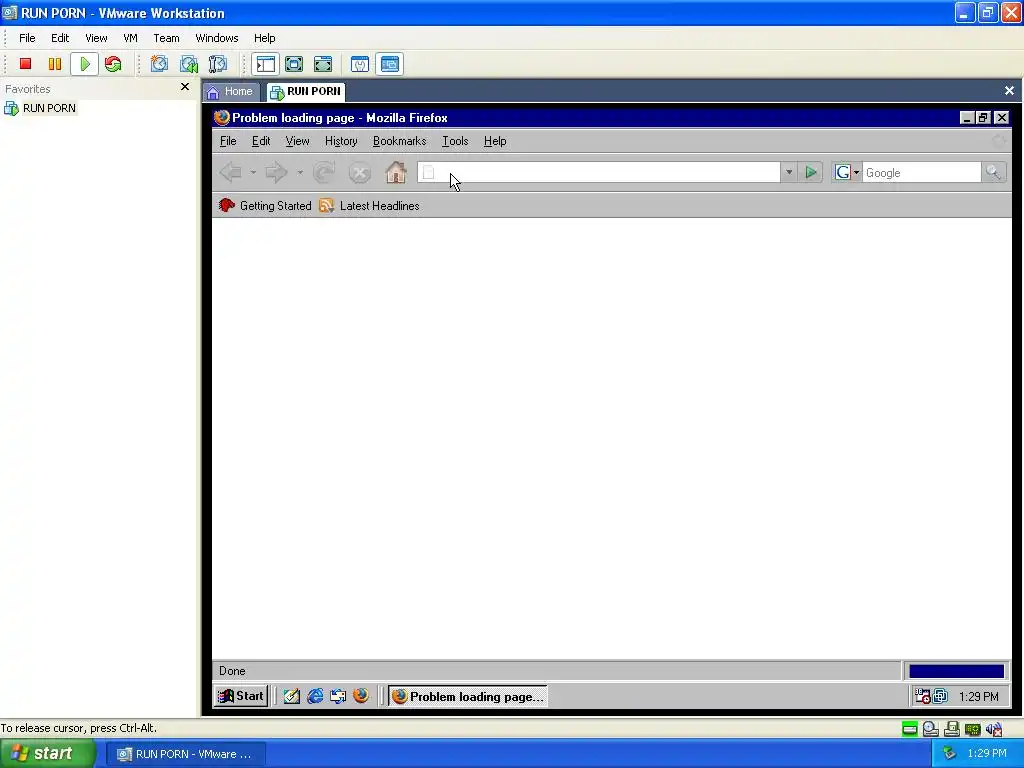The width and height of the screenshot is (1024, 768).
Task: Click inside the Firefox address bar
Action: click(x=598, y=172)
